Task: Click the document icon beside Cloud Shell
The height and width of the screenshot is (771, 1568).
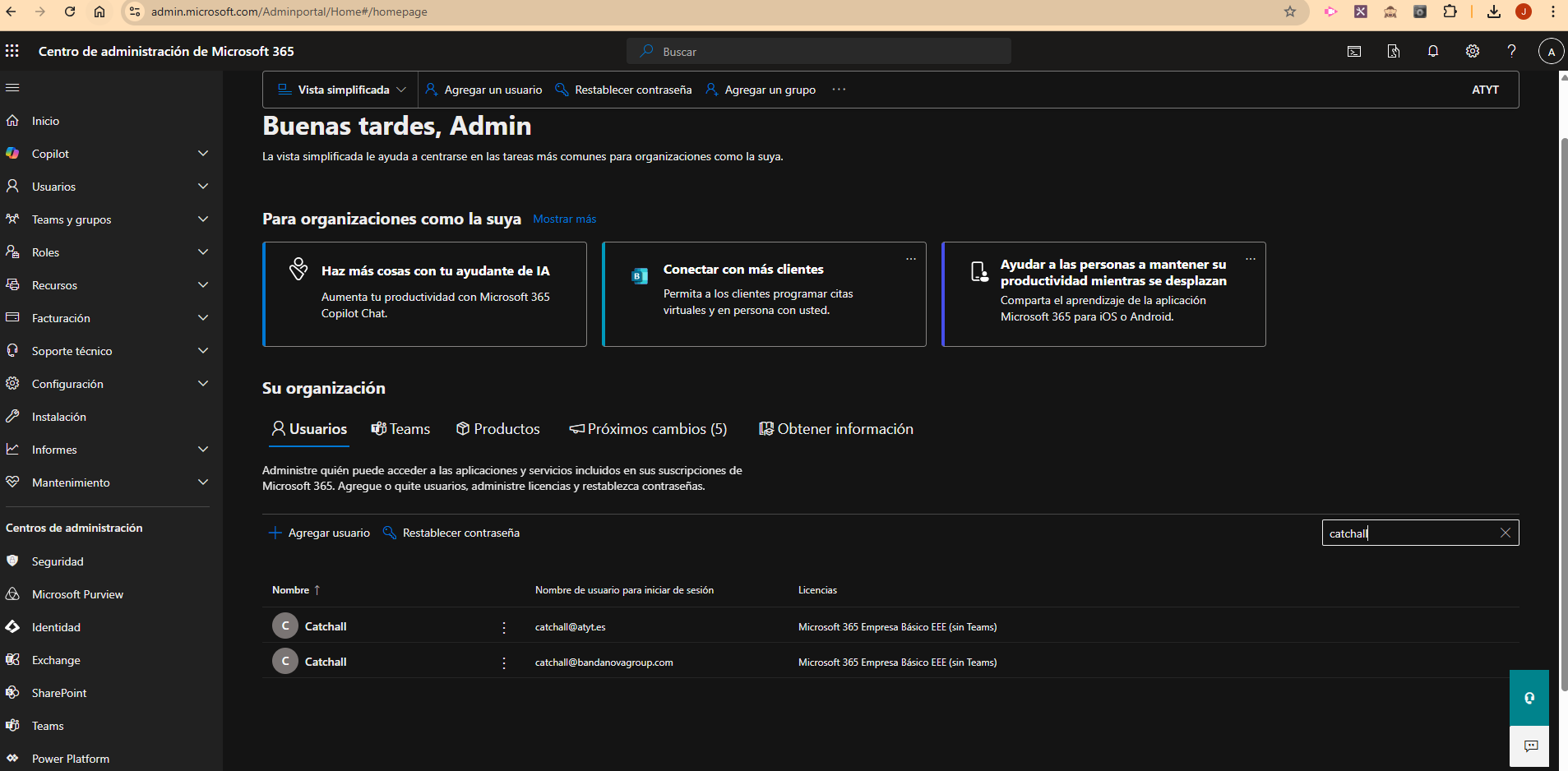Action: tap(1394, 51)
